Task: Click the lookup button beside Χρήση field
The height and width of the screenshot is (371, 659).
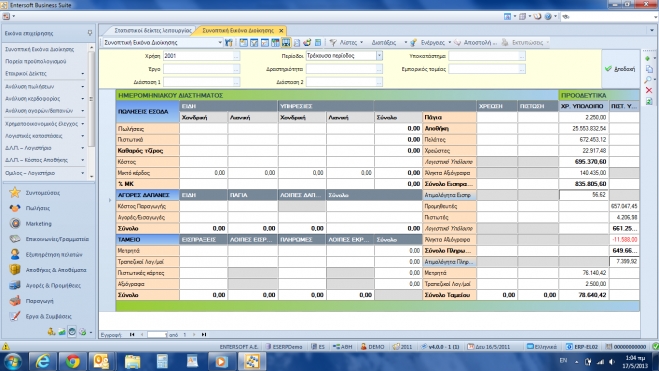Action: click(x=236, y=55)
